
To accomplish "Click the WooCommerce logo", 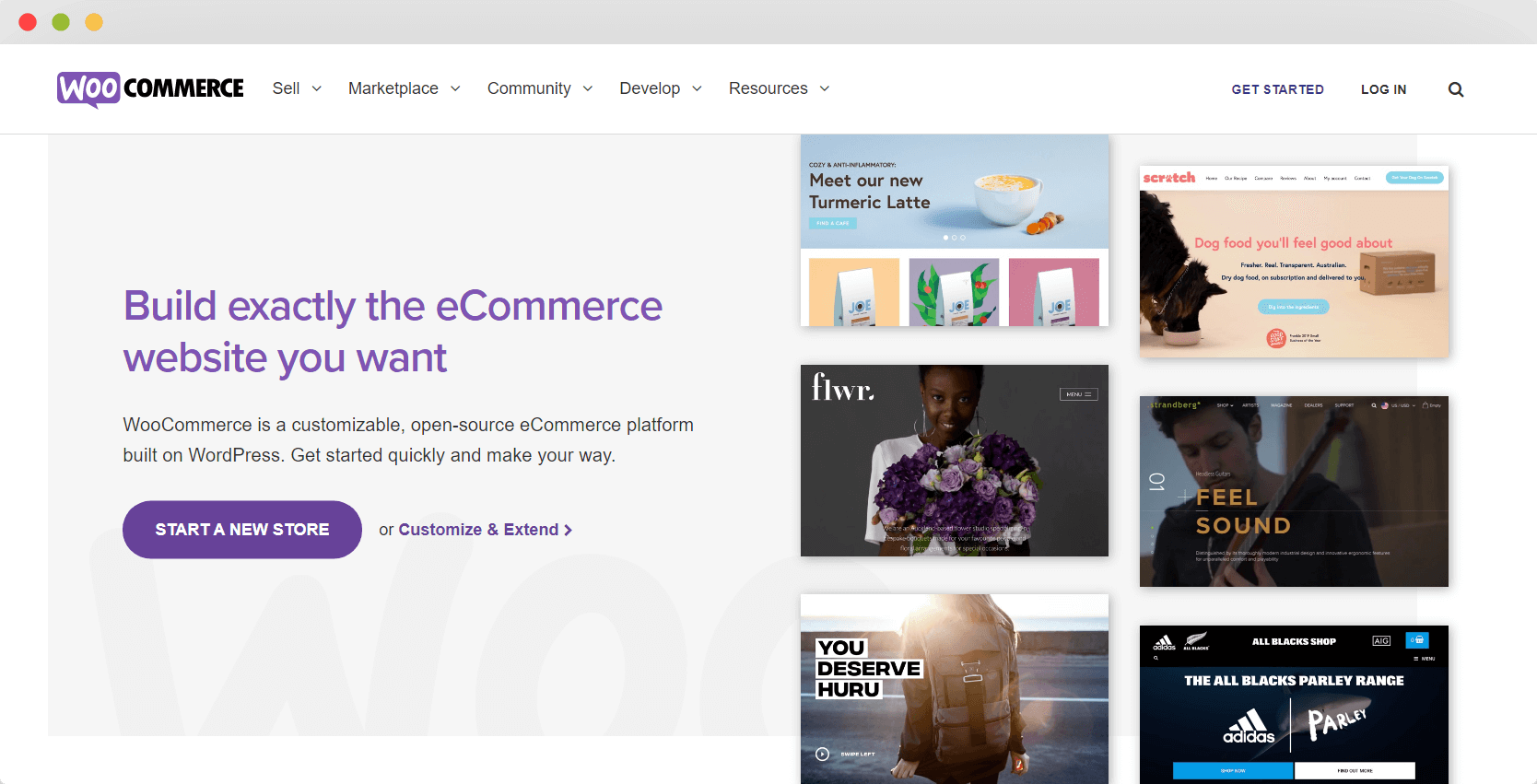I will 150,89.
